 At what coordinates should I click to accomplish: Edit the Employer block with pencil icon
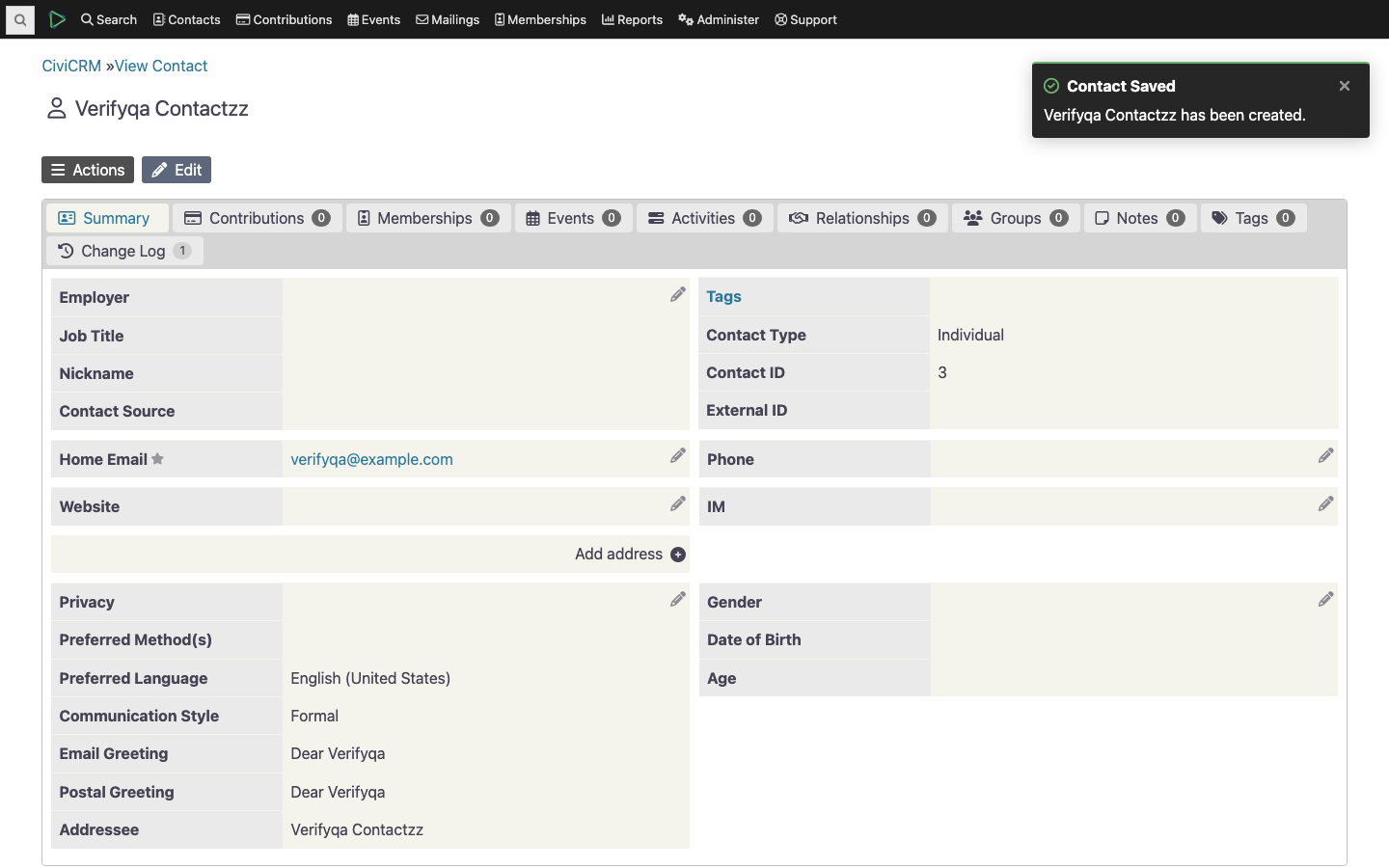[x=678, y=294]
